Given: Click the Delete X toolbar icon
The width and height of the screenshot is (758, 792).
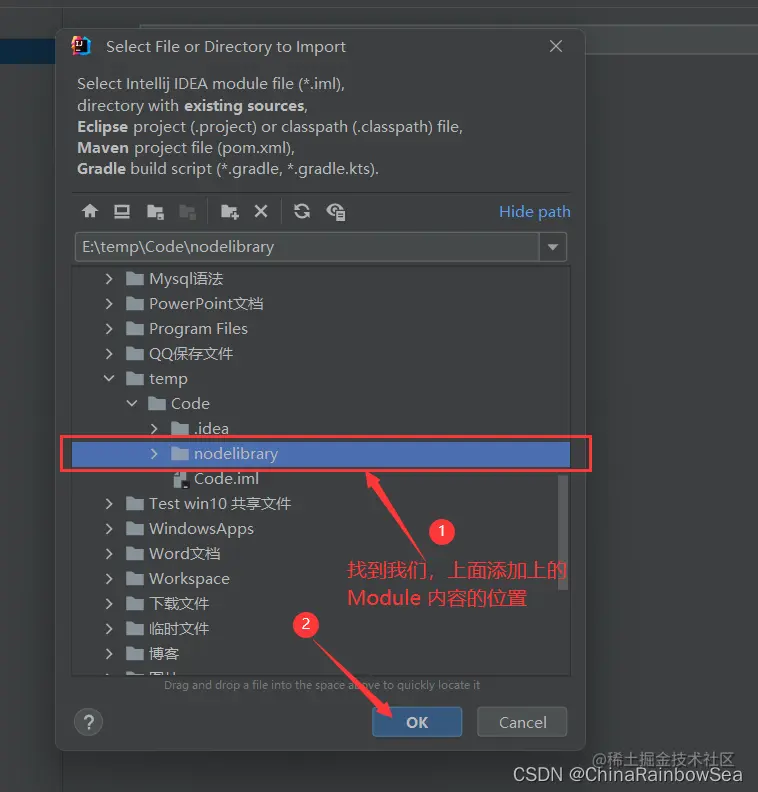Looking at the screenshot, I should (x=261, y=211).
